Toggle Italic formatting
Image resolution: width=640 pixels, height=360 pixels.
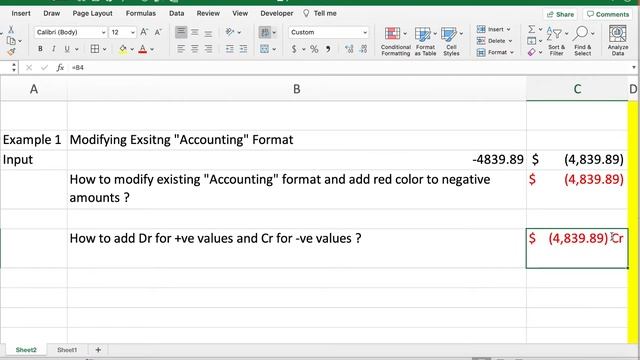click(x=53, y=49)
